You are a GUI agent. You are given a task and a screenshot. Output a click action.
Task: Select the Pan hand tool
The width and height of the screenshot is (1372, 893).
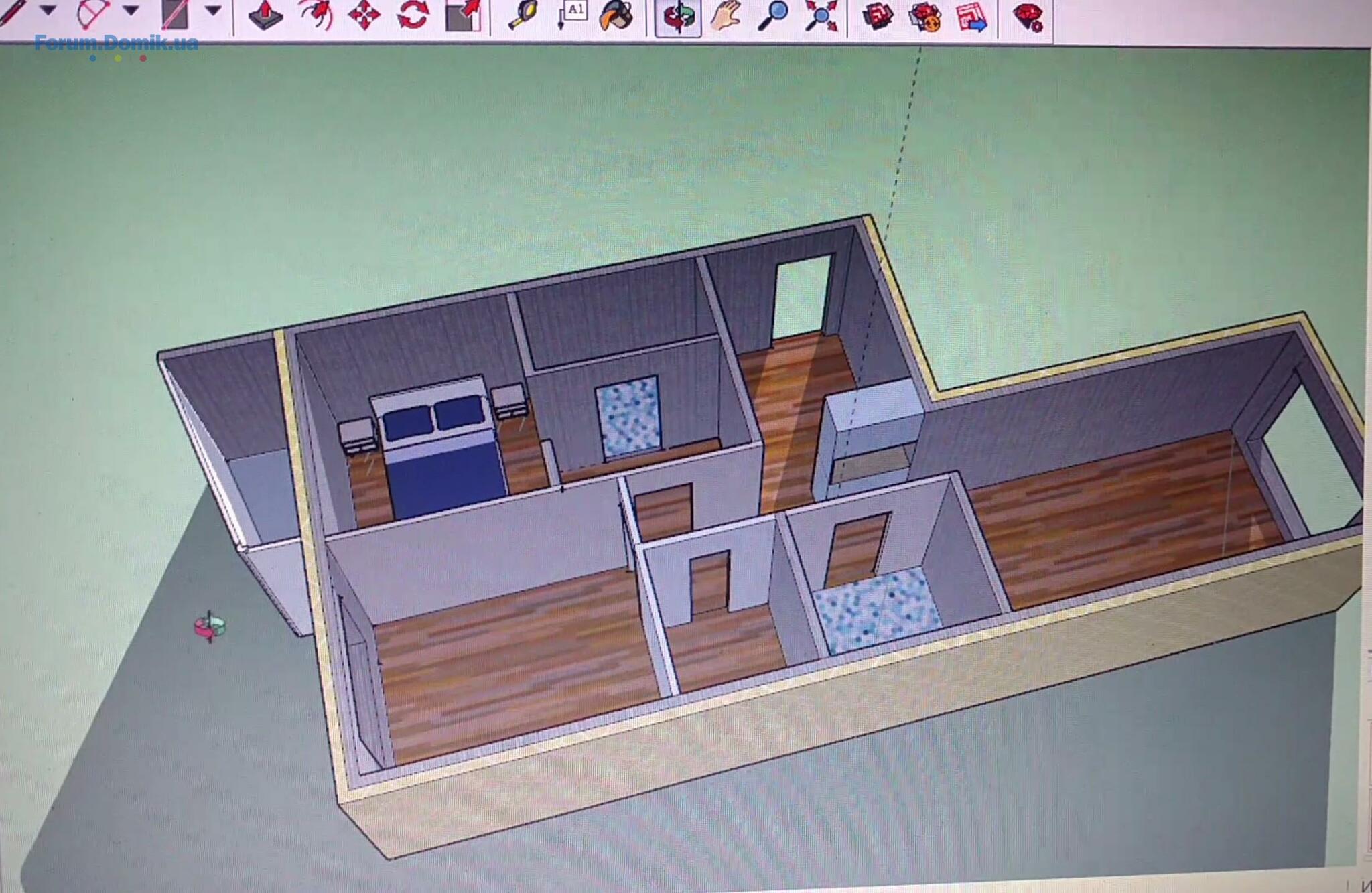coord(725,16)
